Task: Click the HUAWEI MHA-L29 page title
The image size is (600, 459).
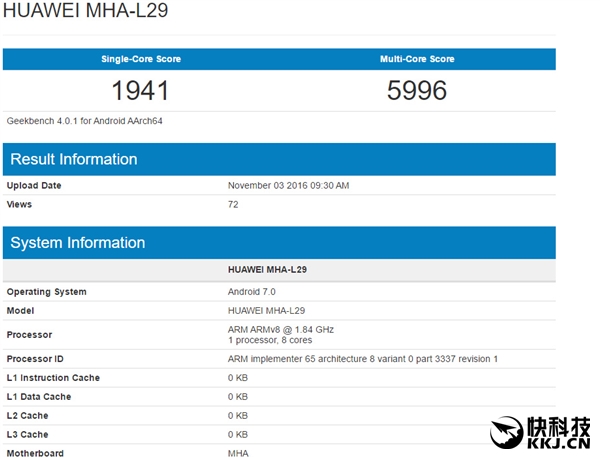Action: 85,13
